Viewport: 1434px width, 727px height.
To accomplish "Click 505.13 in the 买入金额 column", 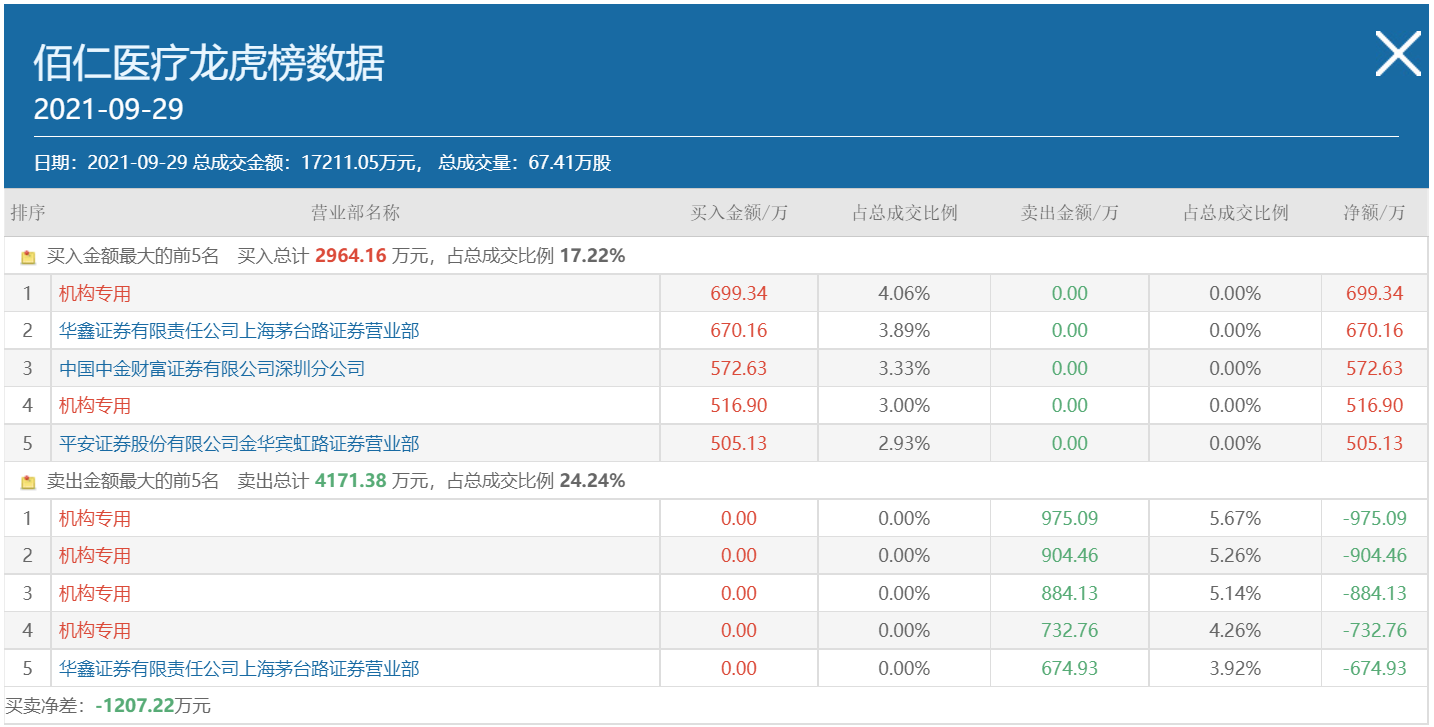I will coord(739,444).
